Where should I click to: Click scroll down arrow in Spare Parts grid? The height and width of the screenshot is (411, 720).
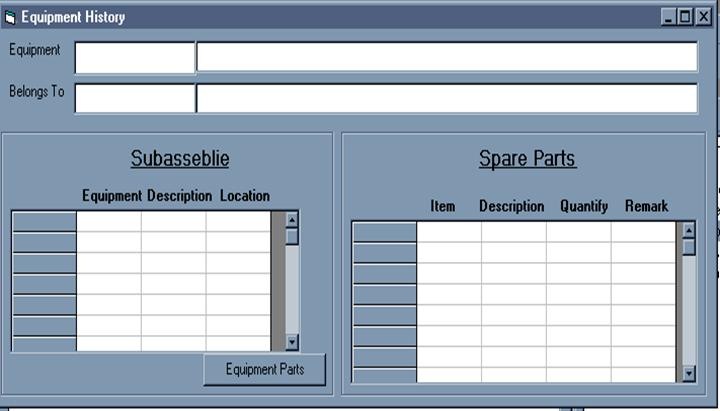688,374
